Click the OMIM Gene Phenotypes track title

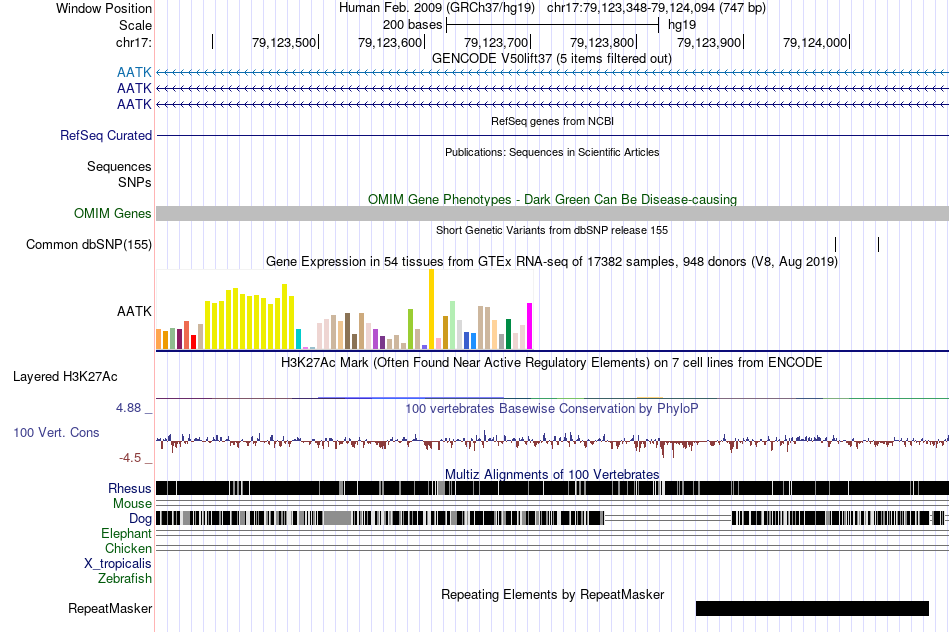tap(552, 199)
